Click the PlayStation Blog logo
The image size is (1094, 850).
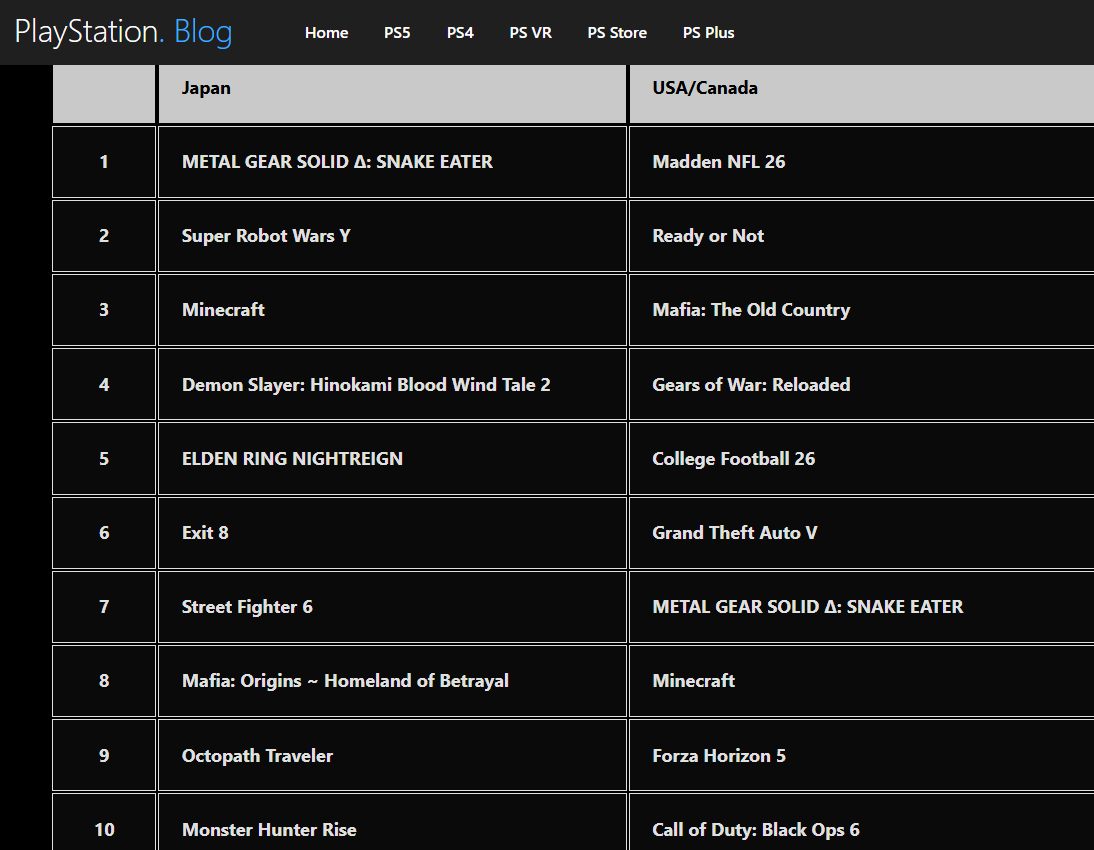(123, 32)
